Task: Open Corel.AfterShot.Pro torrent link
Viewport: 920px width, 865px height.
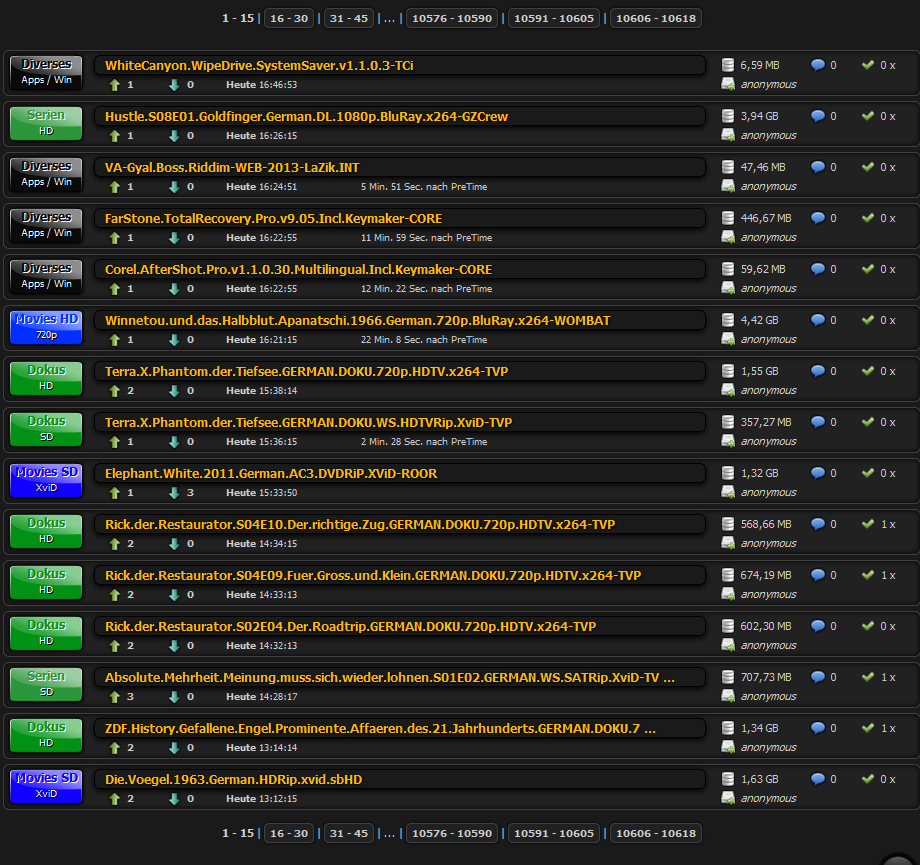Action: point(298,269)
